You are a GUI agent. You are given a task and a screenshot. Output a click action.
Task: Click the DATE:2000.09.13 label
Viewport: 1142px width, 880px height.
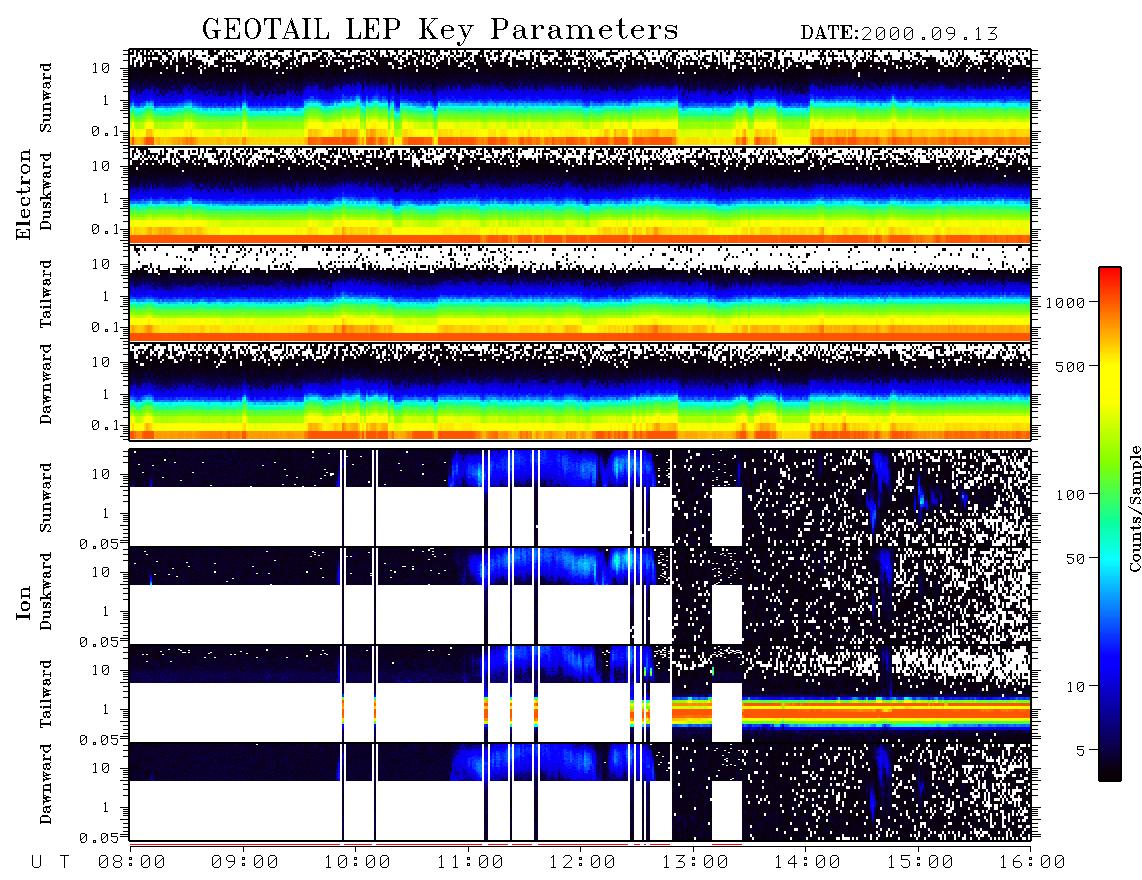click(899, 33)
